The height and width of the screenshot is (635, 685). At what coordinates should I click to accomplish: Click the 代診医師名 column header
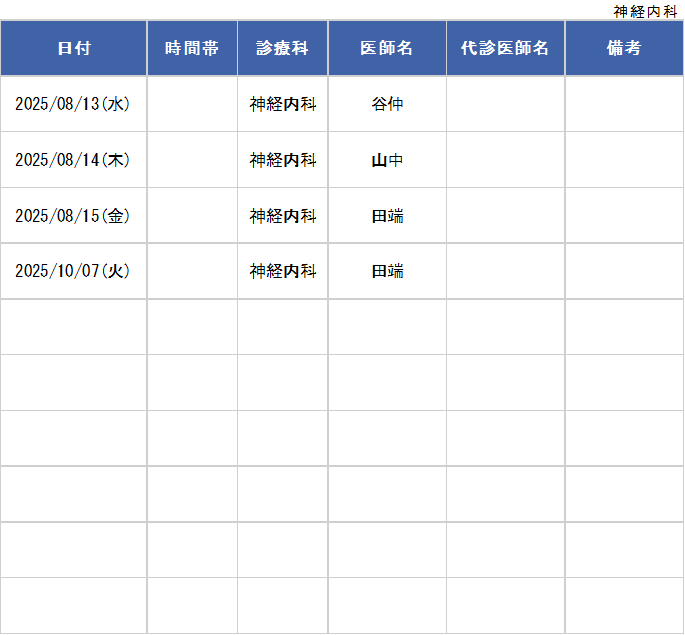pyautogui.click(x=505, y=48)
